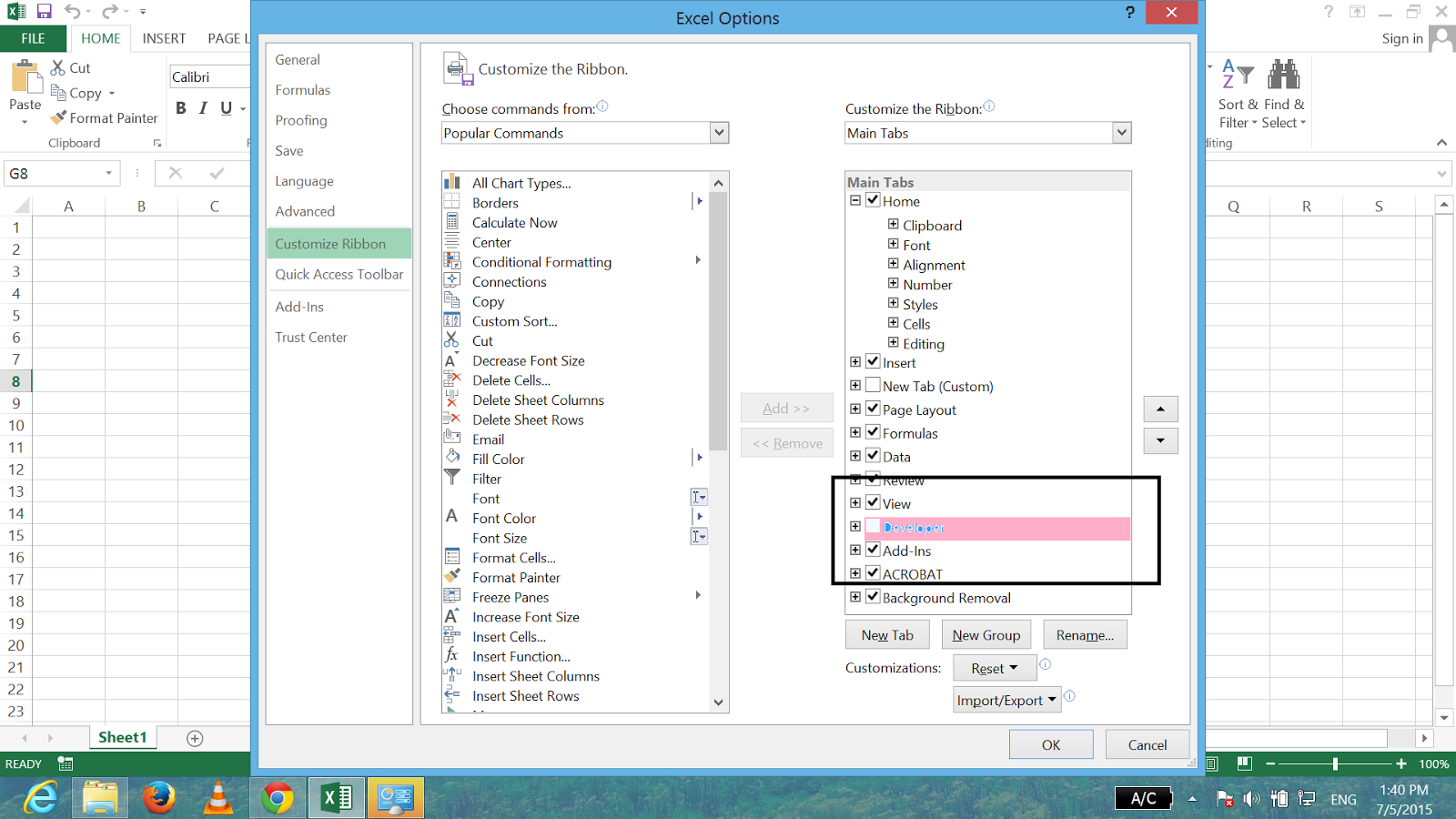This screenshot has height=819, width=1456.
Task: Open the Reset customizations dropdown
Action: click(x=995, y=668)
